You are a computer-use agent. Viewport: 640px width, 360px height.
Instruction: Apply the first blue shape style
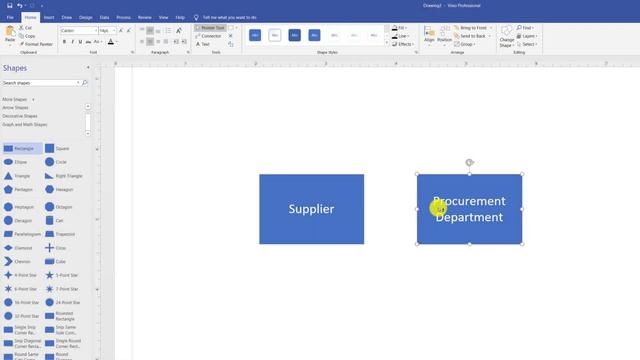click(x=255, y=35)
